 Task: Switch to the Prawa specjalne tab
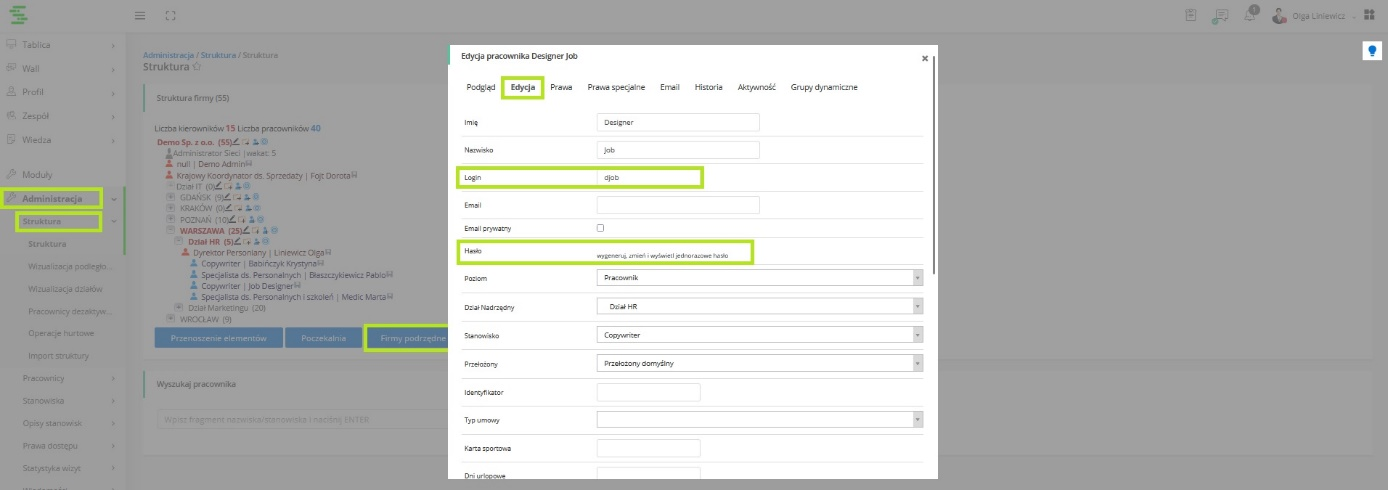pyautogui.click(x=616, y=88)
